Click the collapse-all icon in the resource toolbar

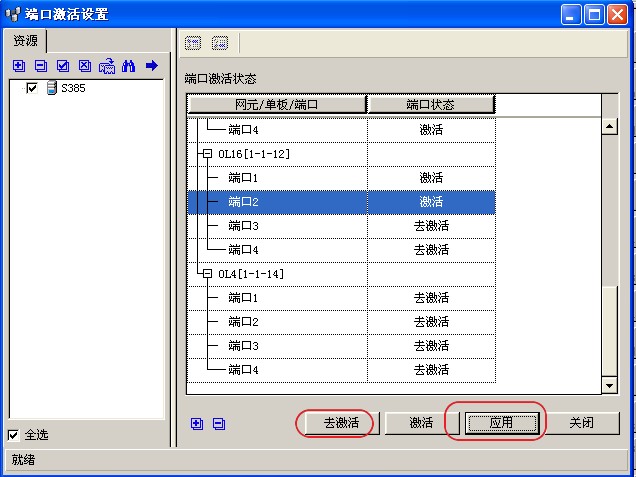coord(40,66)
